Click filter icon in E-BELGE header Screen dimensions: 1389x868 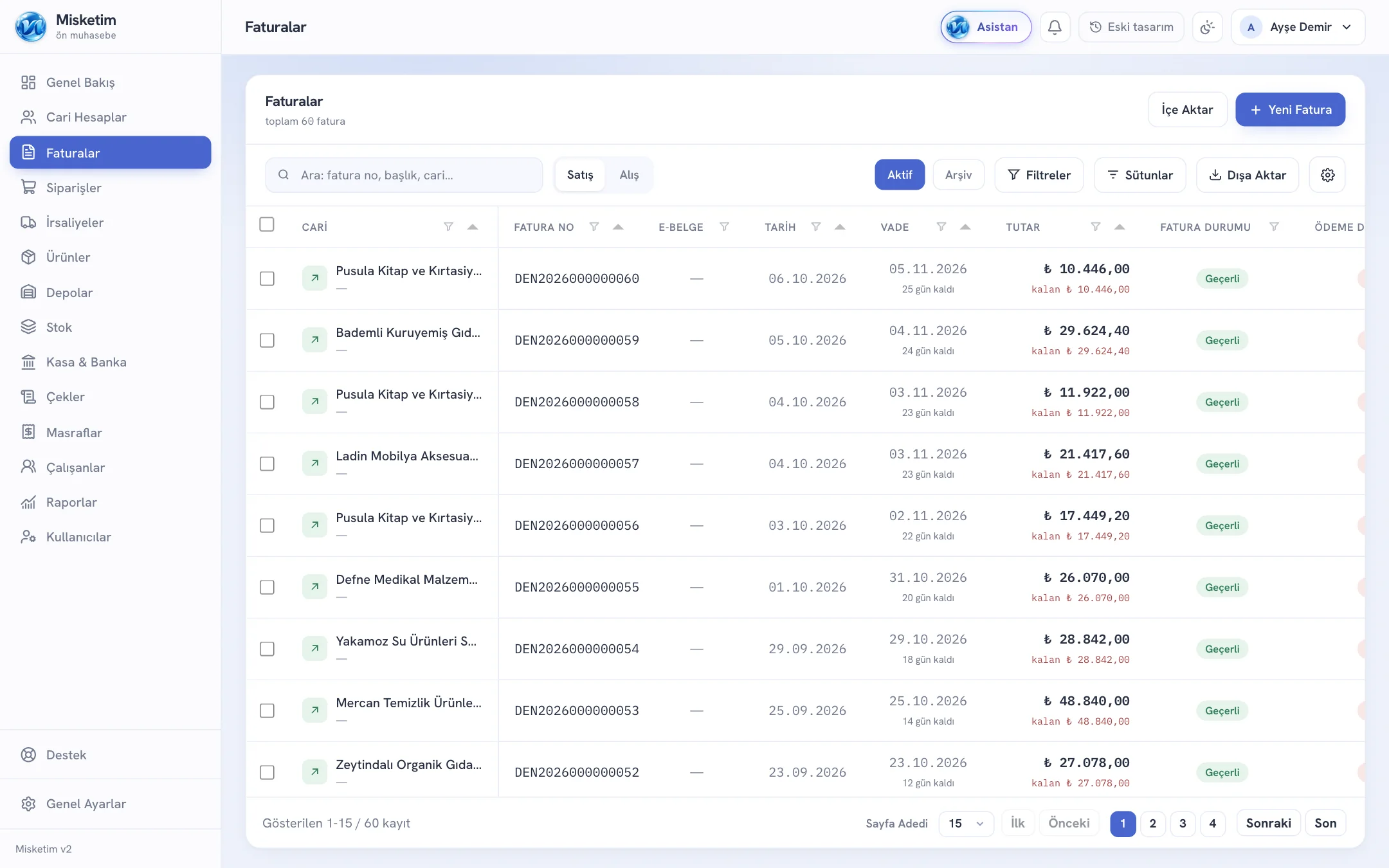pos(724,227)
